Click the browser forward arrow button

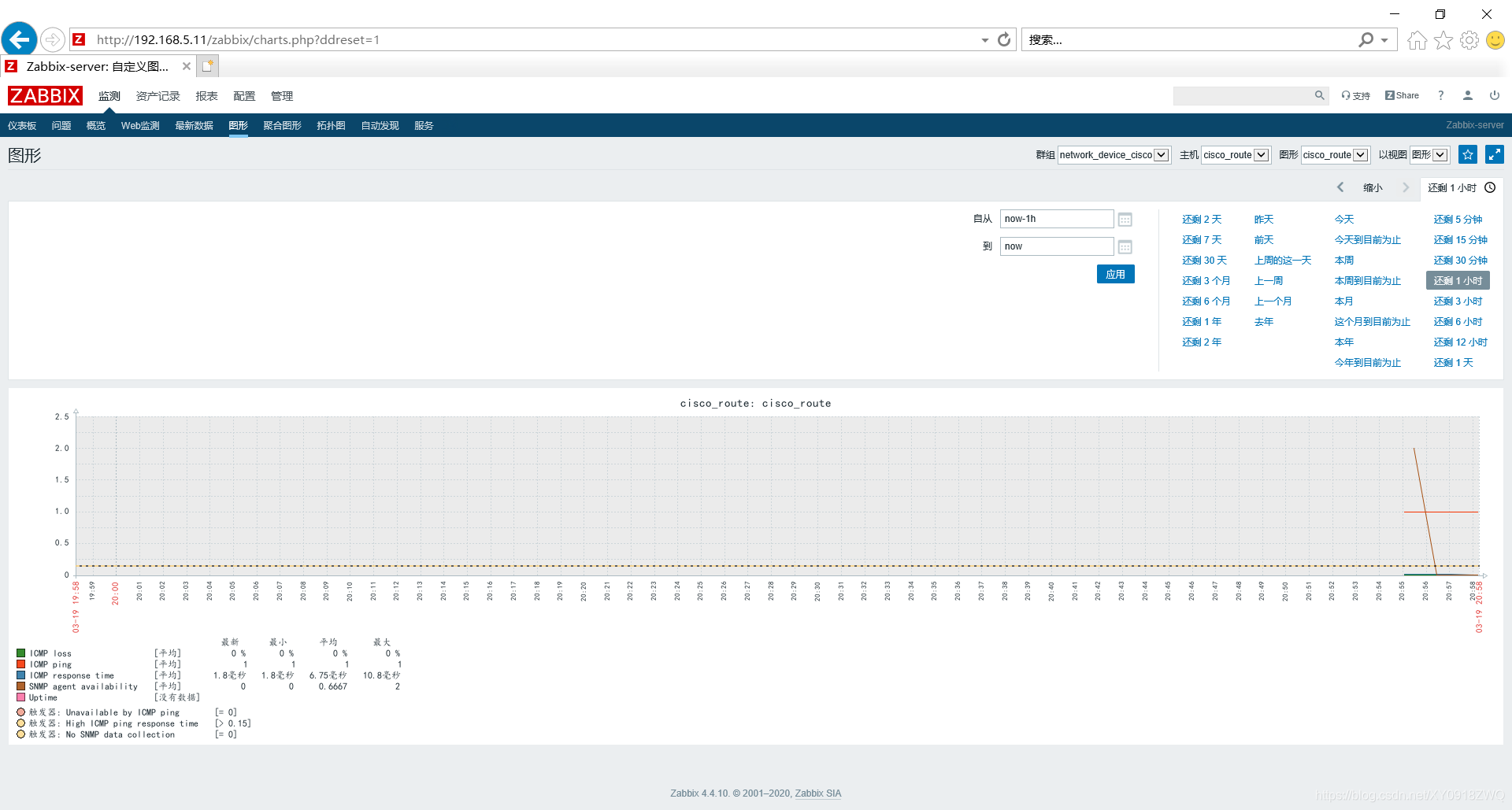[52, 39]
